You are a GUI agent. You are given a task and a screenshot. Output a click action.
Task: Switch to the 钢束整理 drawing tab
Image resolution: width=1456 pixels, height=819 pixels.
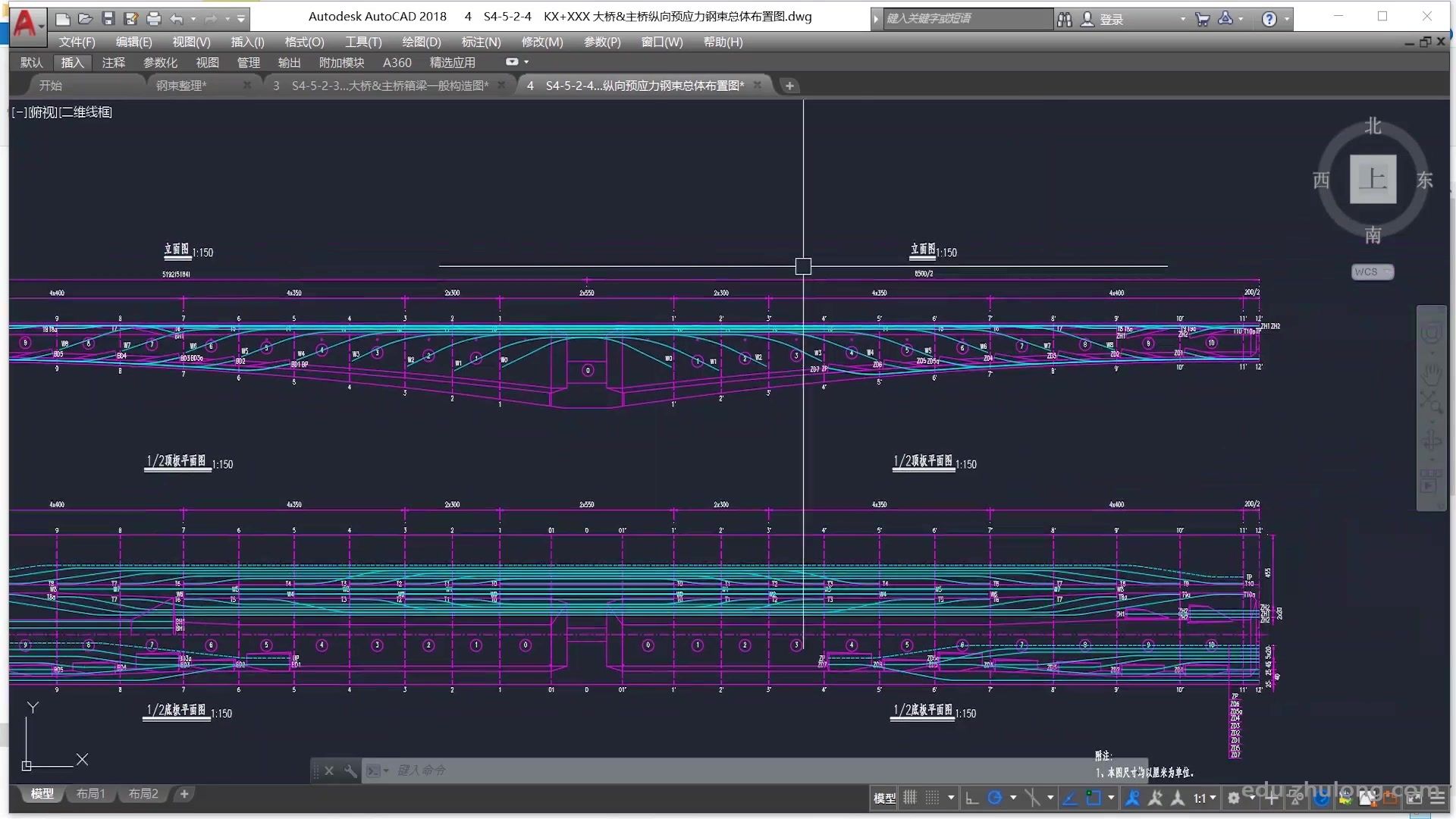coord(182,86)
